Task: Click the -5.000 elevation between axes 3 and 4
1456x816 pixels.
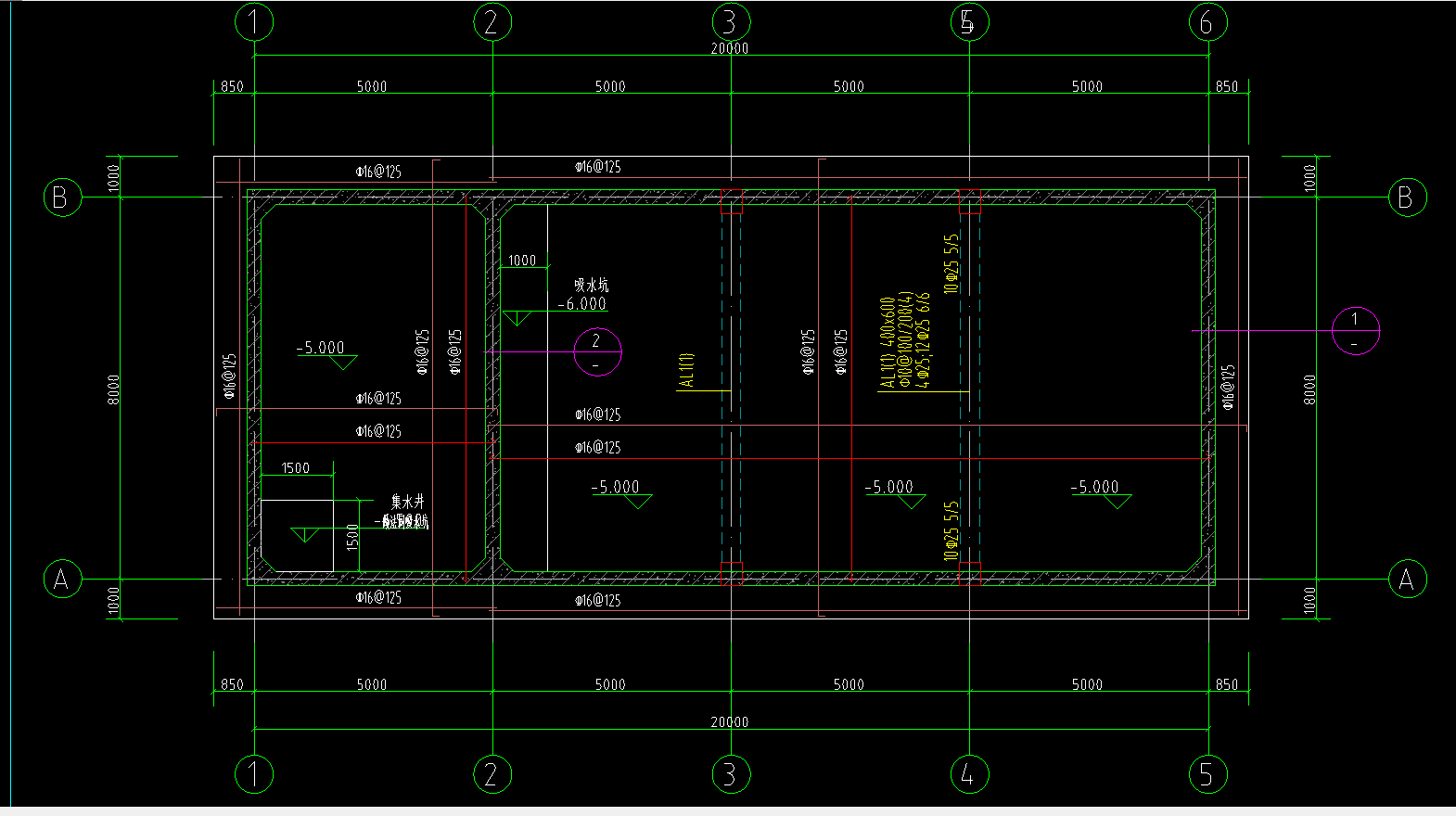Action: pos(888,487)
